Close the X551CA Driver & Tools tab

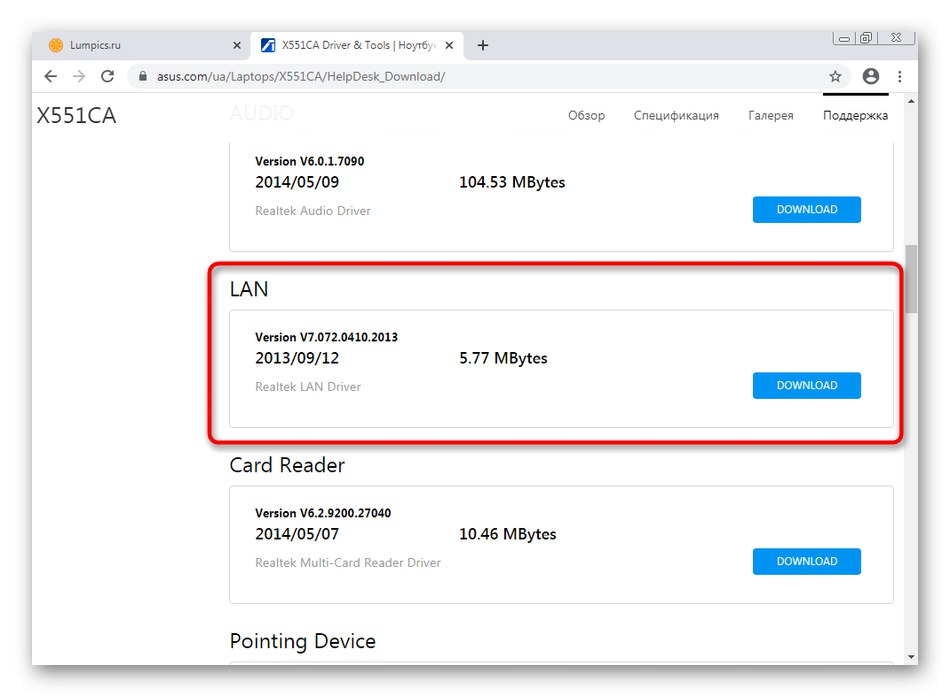pos(450,45)
